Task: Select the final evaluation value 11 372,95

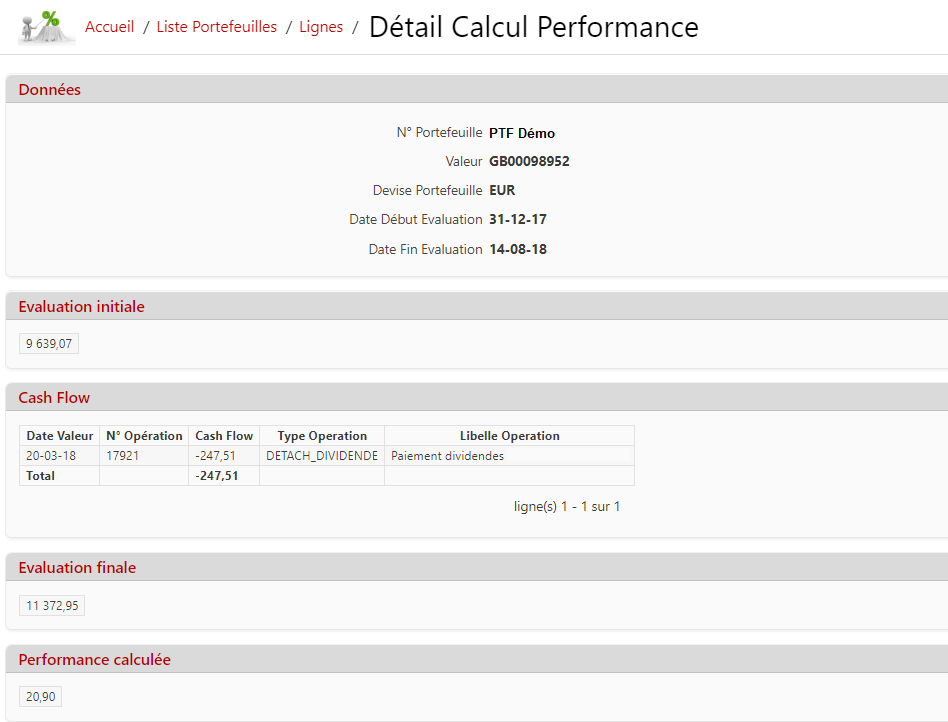Action: tap(52, 605)
